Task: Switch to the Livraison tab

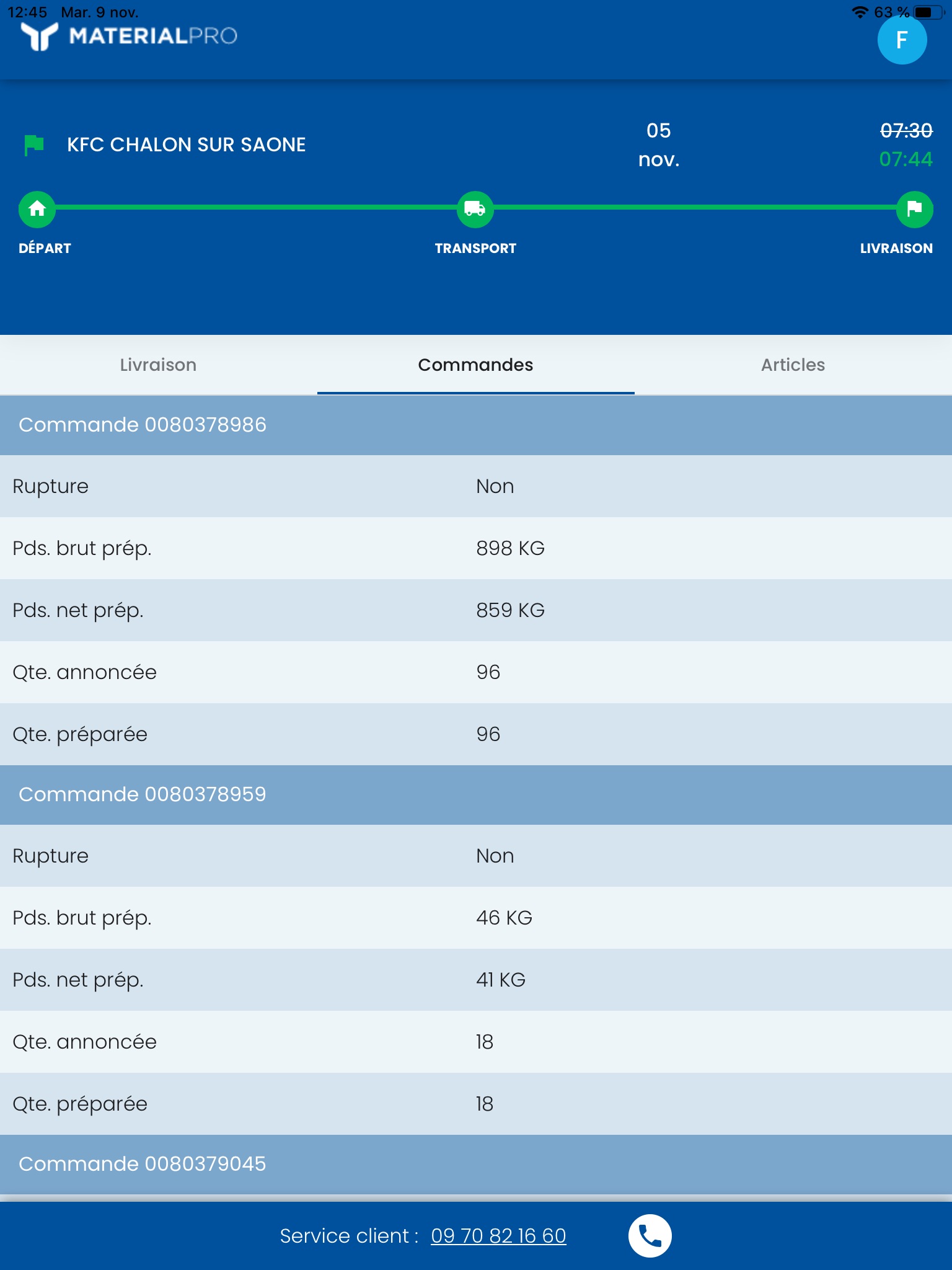Action: point(158,365)
